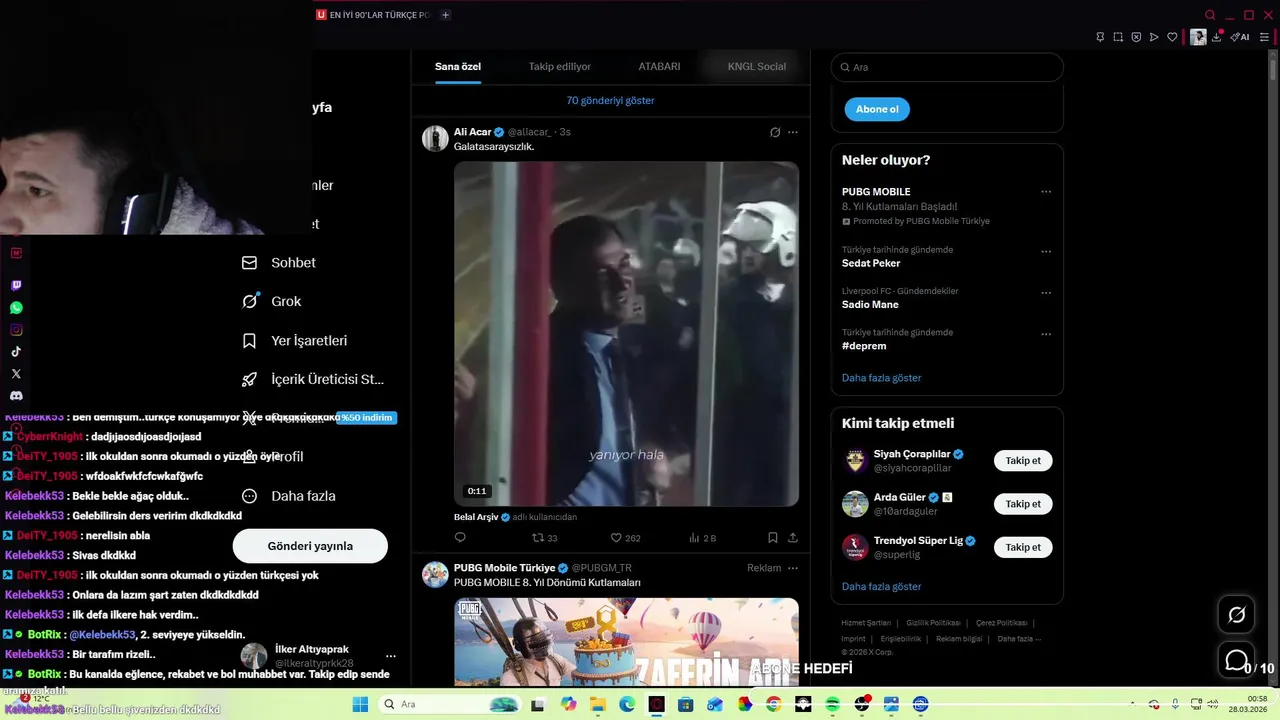Image resolution: width=1280 pixels, height=720 pixels.
Task: Focus the X search field Ara
Action: 947,67
